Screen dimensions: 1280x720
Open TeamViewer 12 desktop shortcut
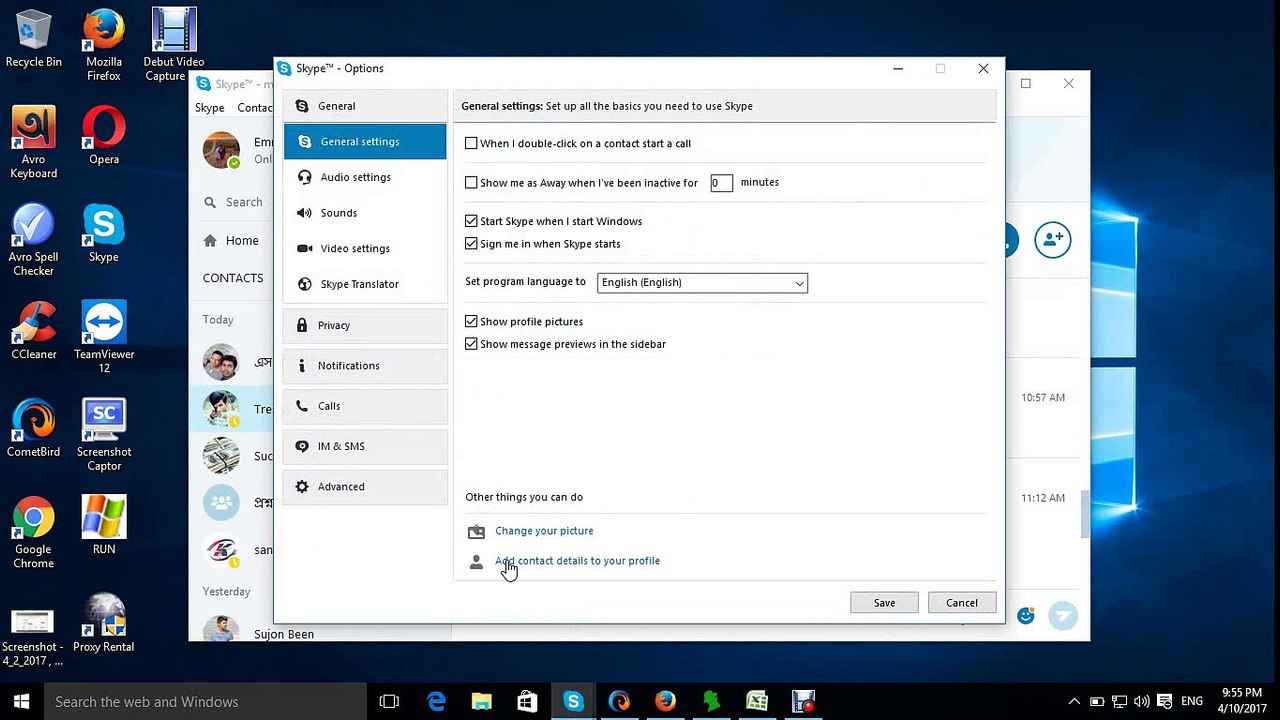[104, 338]
